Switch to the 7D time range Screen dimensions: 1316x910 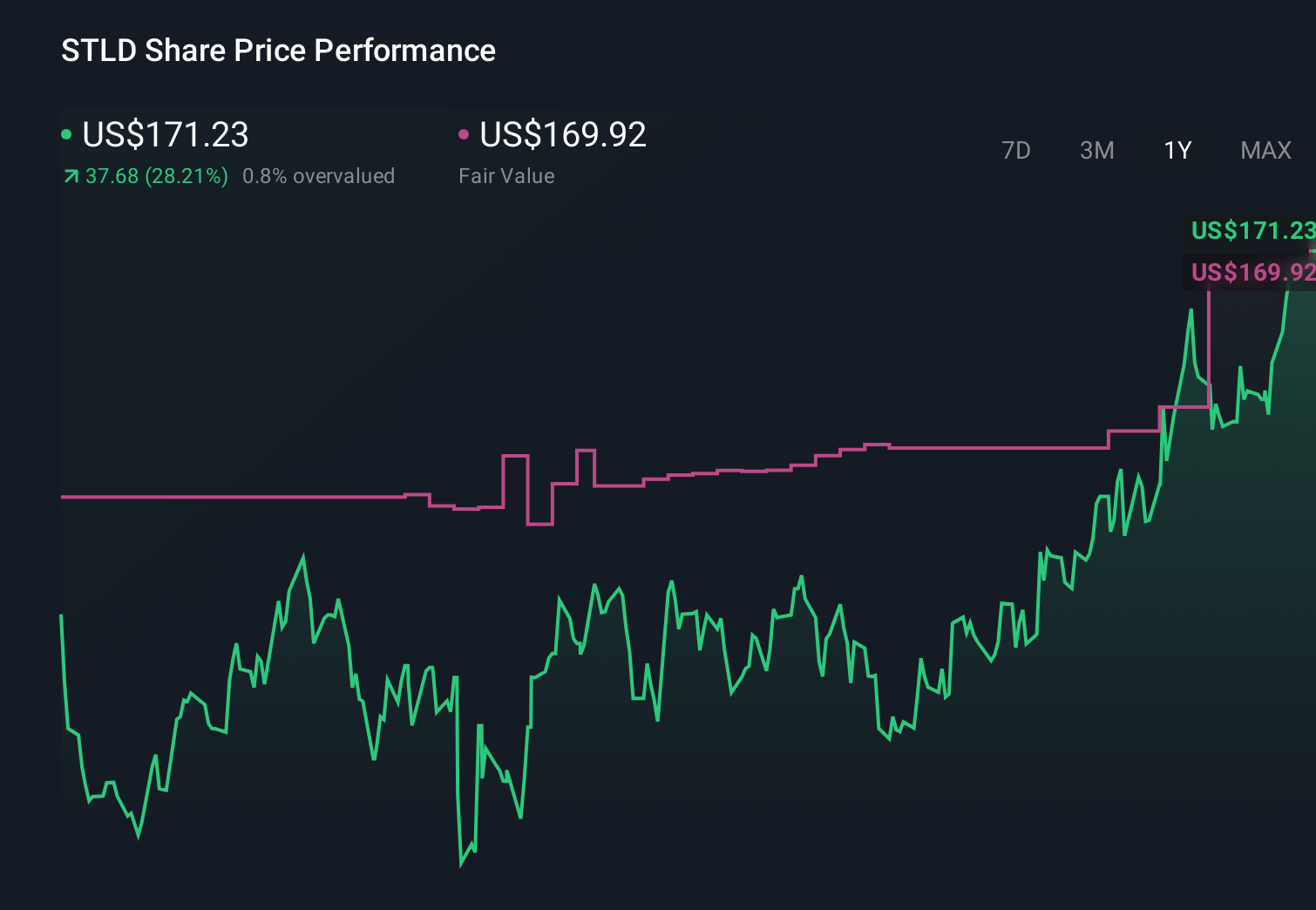coord(1015,151)
